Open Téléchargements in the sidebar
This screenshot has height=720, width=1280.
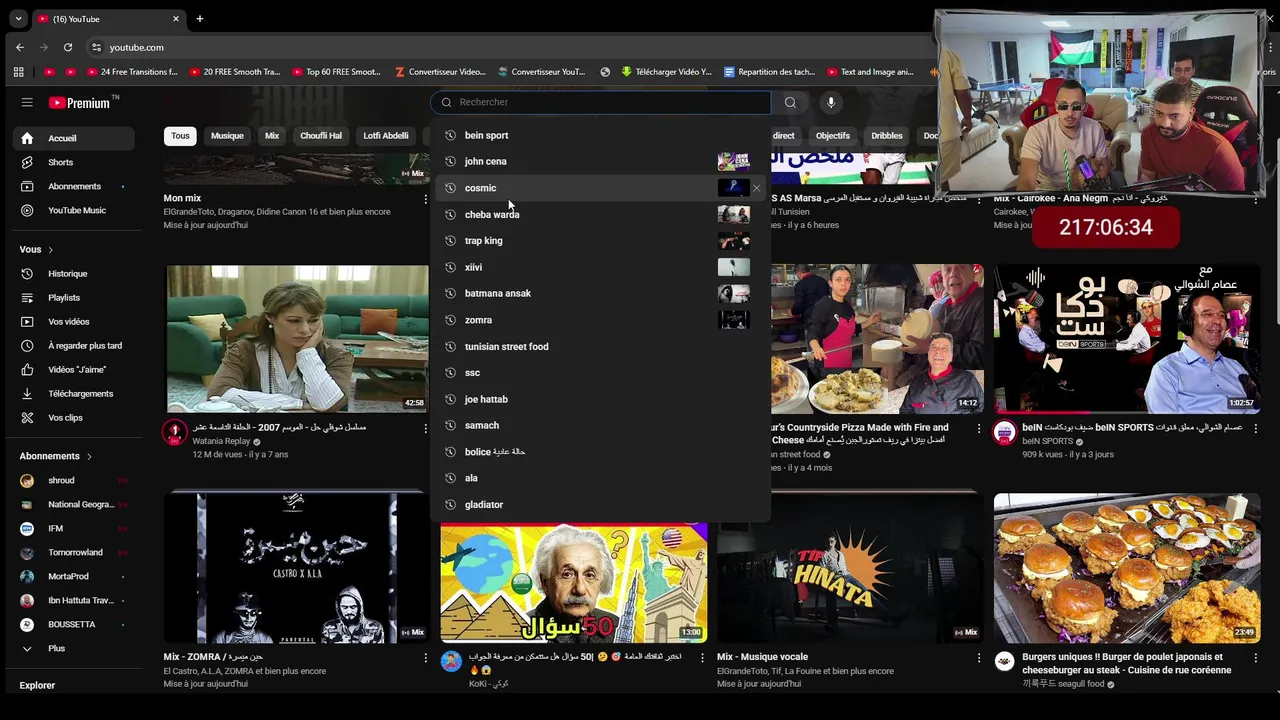tap(75, 393)
